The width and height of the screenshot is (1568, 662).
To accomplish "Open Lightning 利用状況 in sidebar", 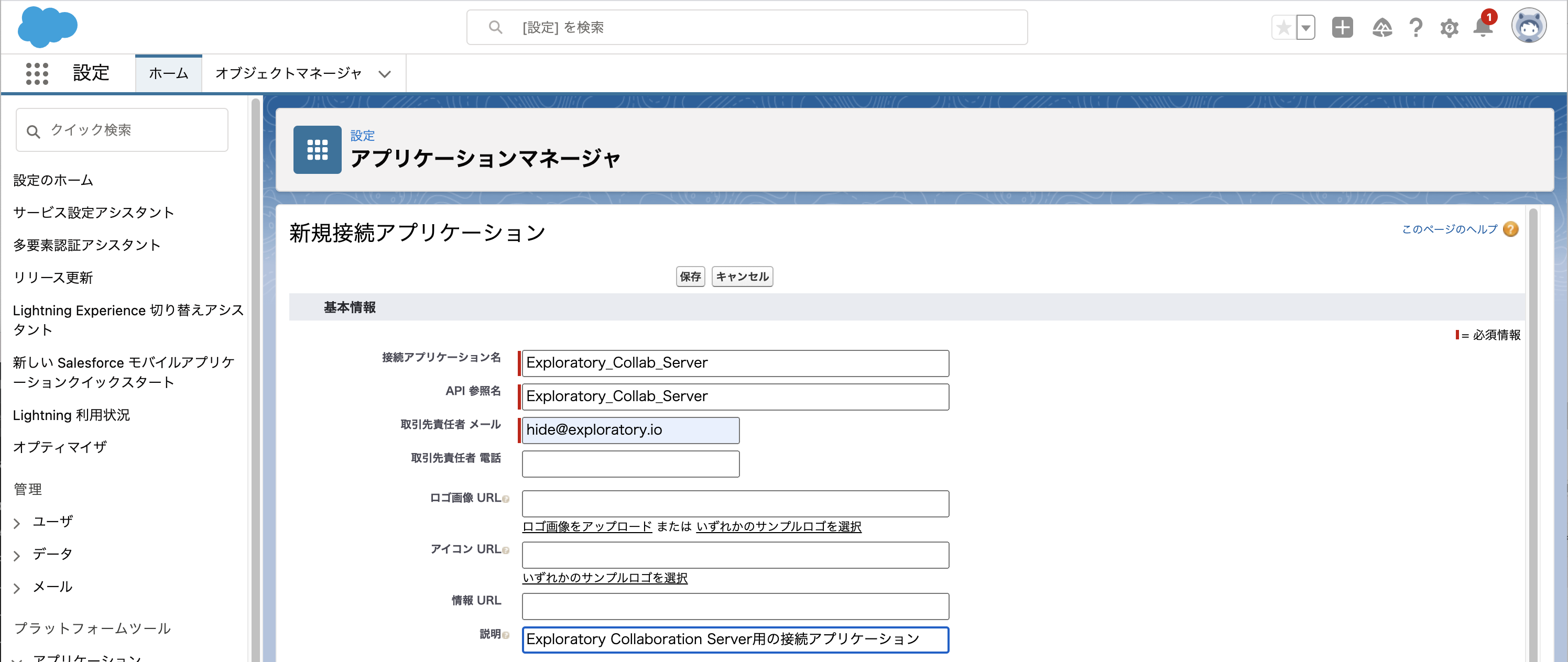I will tap(71, 415).
